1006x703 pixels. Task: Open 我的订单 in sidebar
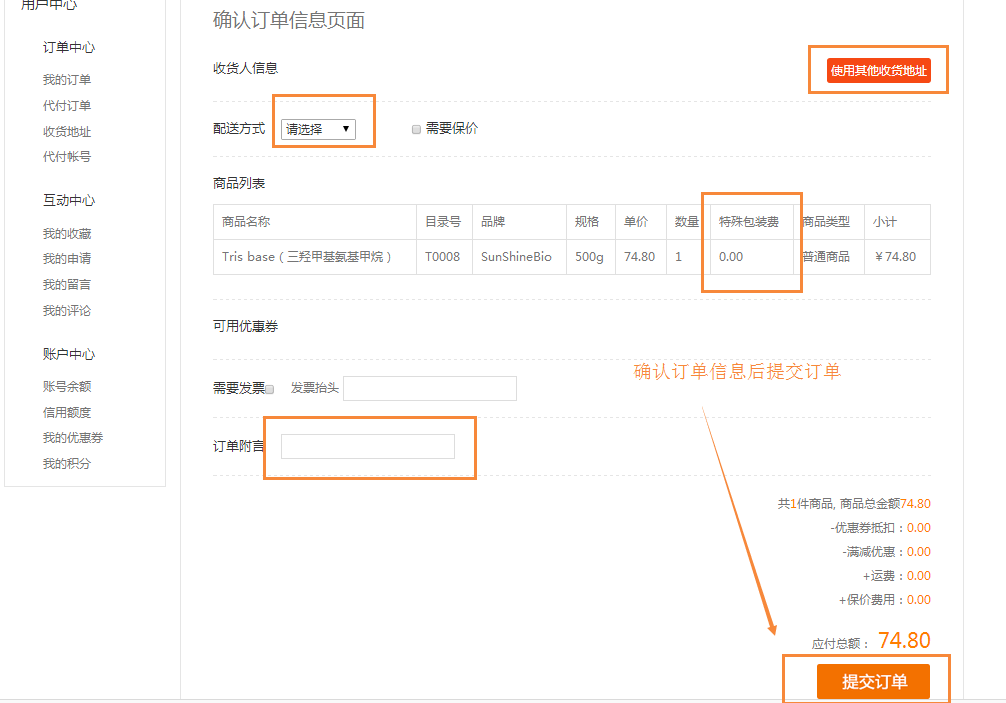click(67, 80)
